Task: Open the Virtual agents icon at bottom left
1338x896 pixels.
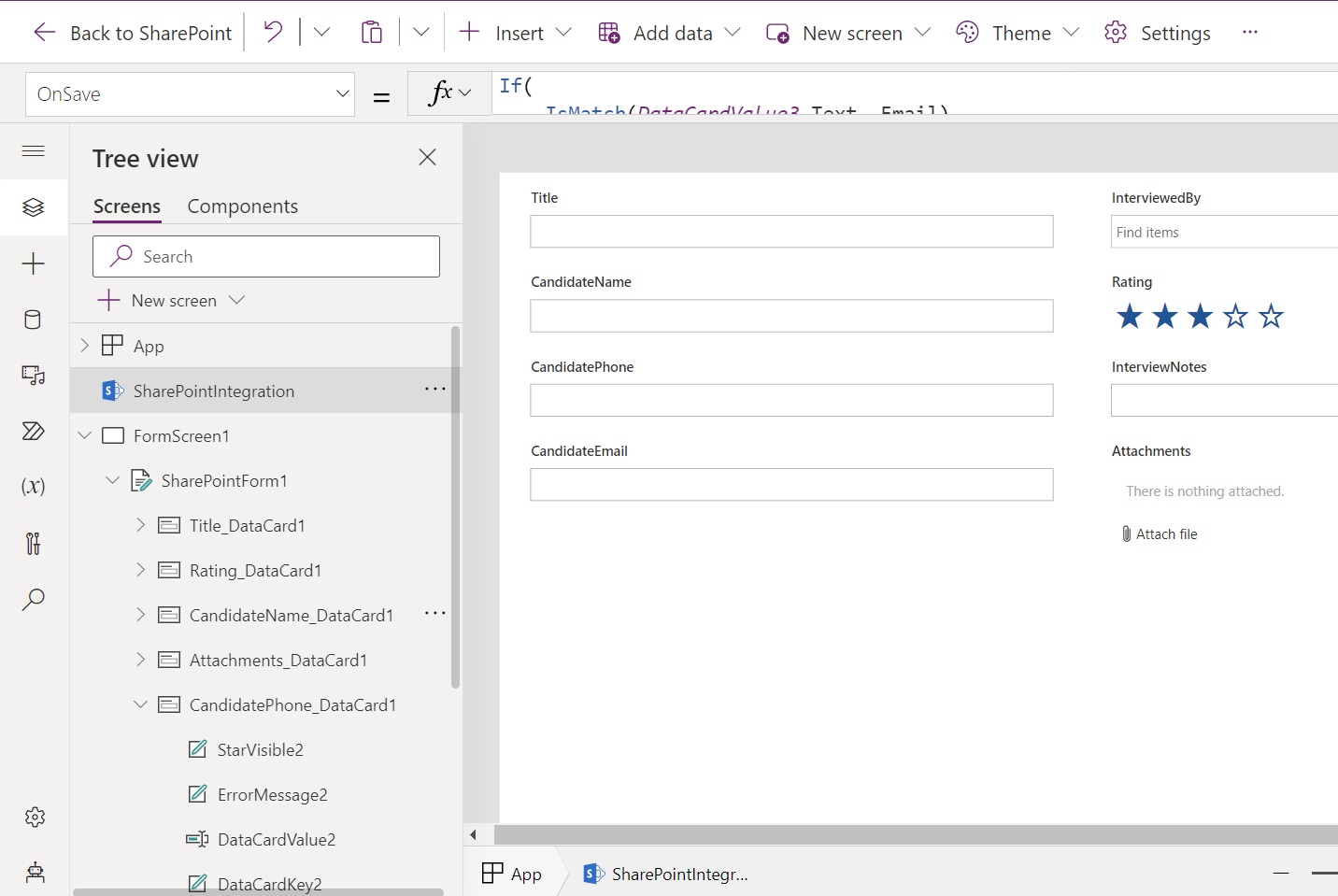Action: point(33,874)
